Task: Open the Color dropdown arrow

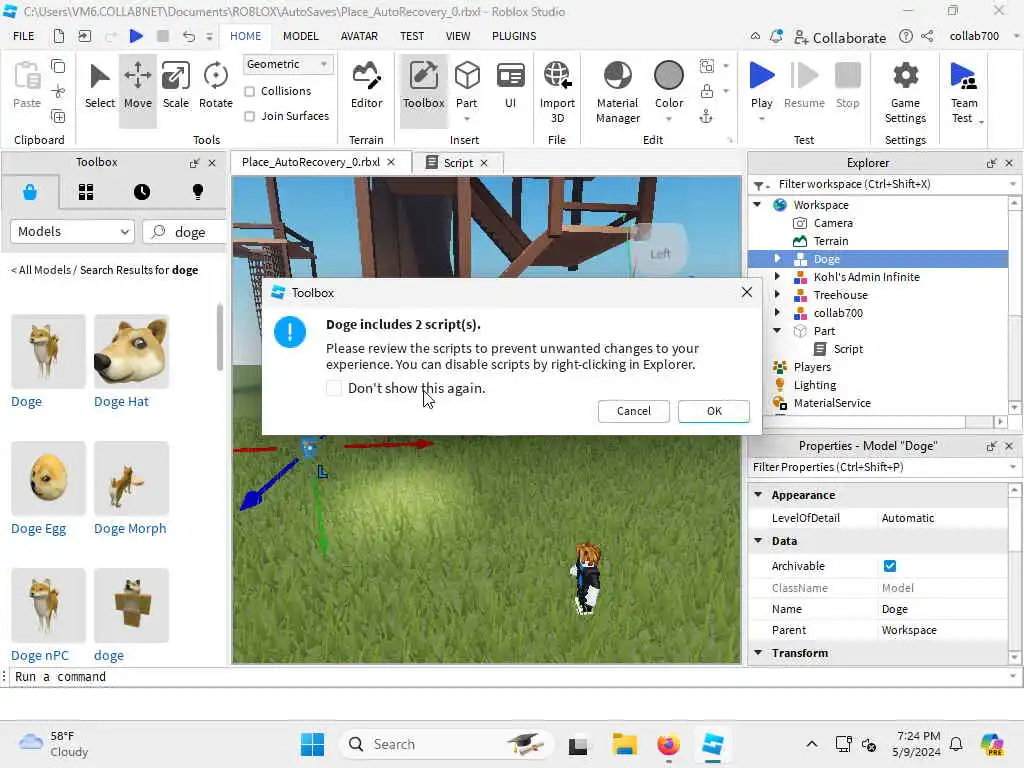Action: (x=669, y=119)
